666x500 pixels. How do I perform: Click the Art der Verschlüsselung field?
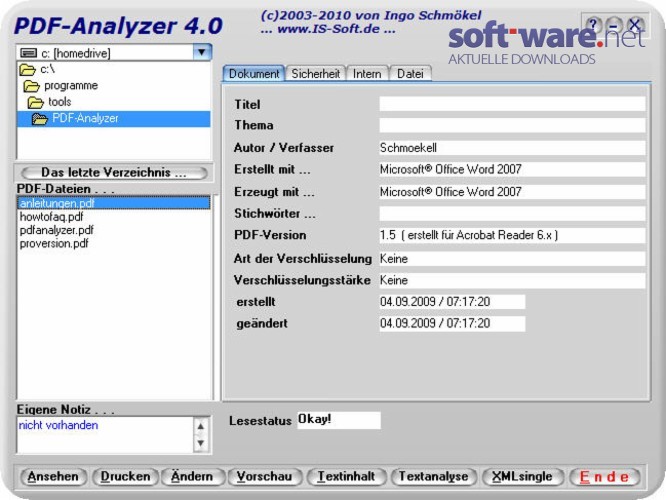click(512, 258)
